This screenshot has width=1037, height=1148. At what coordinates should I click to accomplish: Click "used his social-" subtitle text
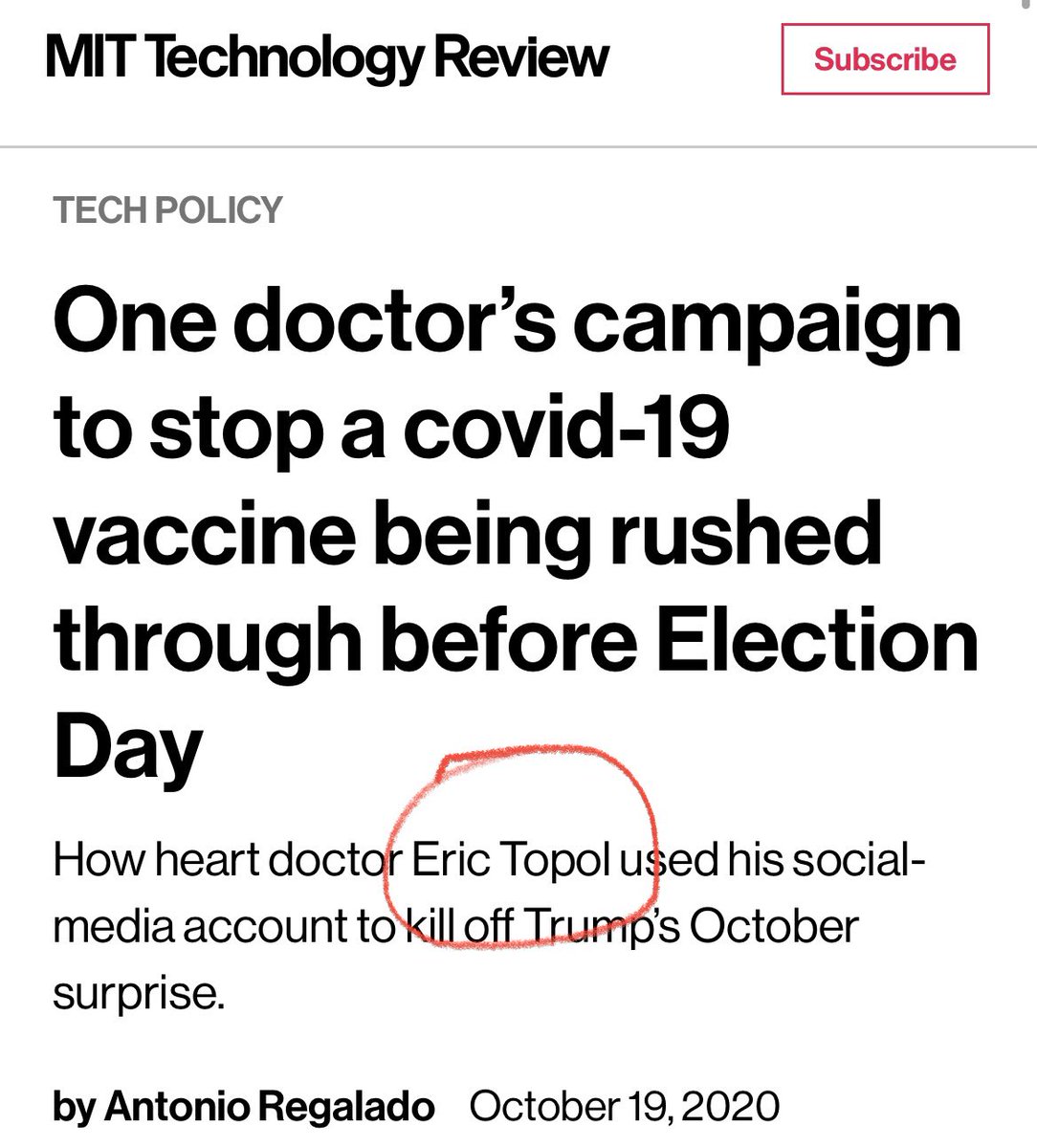pos(773,861)
